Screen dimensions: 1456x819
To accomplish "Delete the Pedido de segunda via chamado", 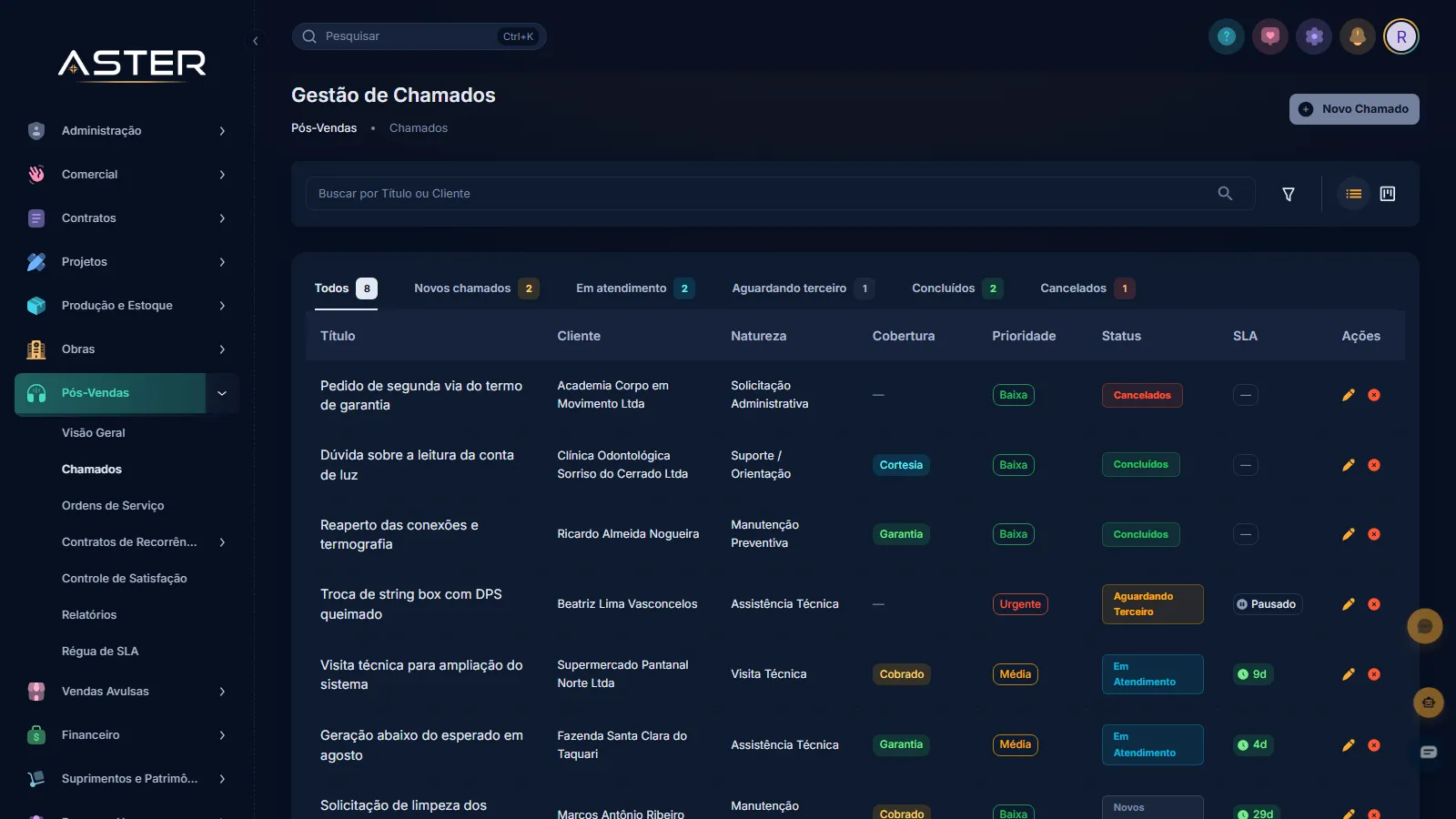I will tap(1374, 395).
